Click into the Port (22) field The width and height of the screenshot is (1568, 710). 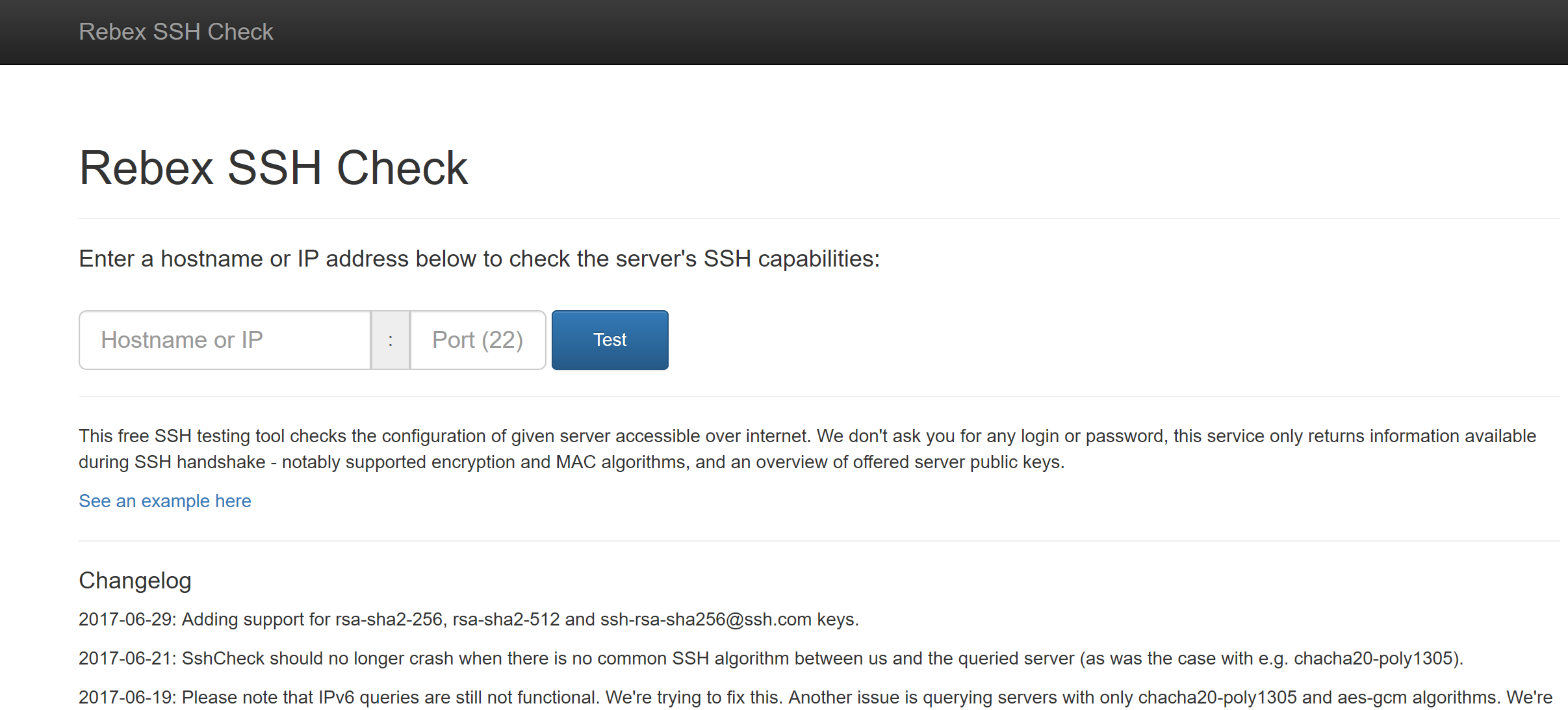point(478,340)
